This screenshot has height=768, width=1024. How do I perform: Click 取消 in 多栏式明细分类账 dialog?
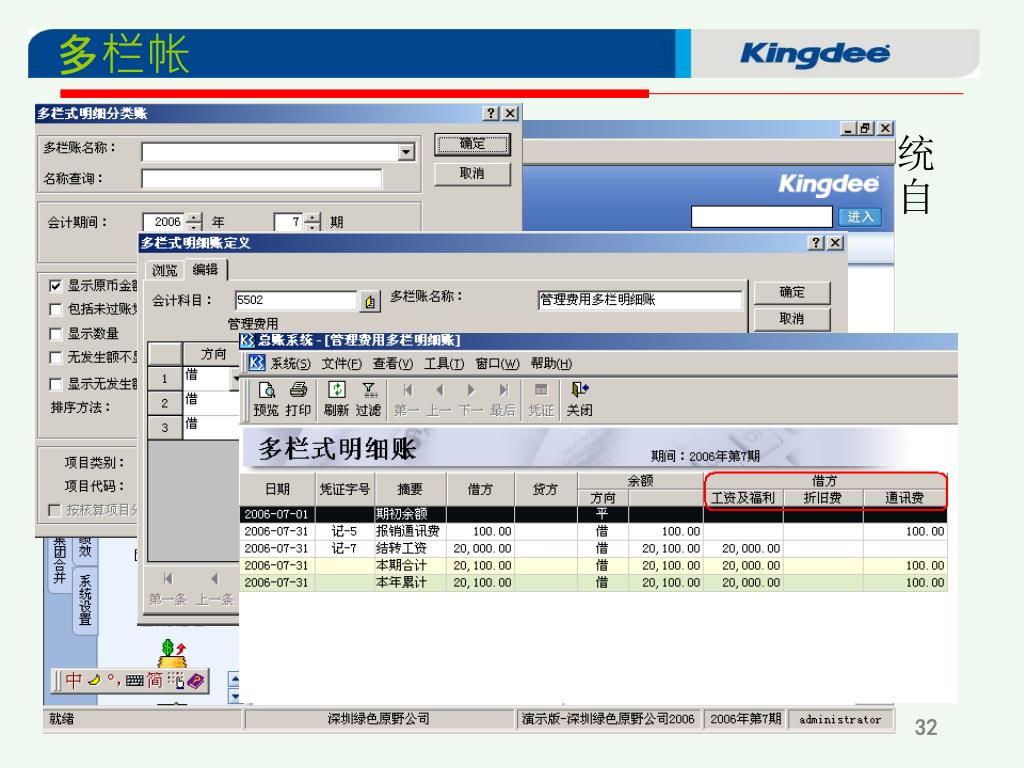[472, 174]
